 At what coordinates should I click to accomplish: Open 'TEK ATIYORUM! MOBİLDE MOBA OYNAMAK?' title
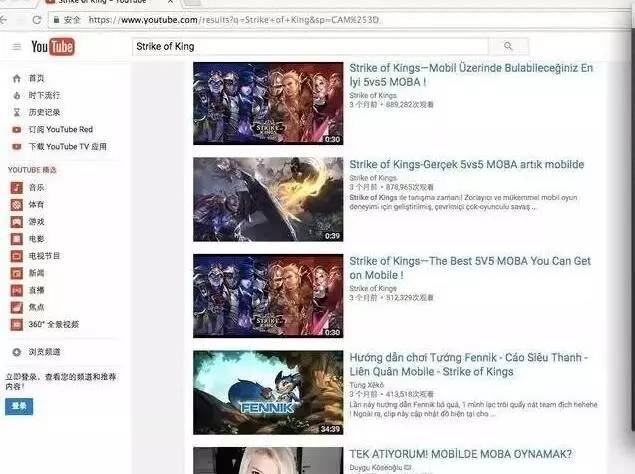tap(460, 454)
